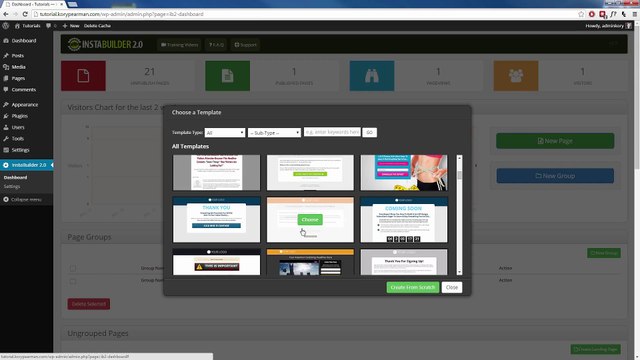Select the white opt-in template with green button

[x=310, y=172]
